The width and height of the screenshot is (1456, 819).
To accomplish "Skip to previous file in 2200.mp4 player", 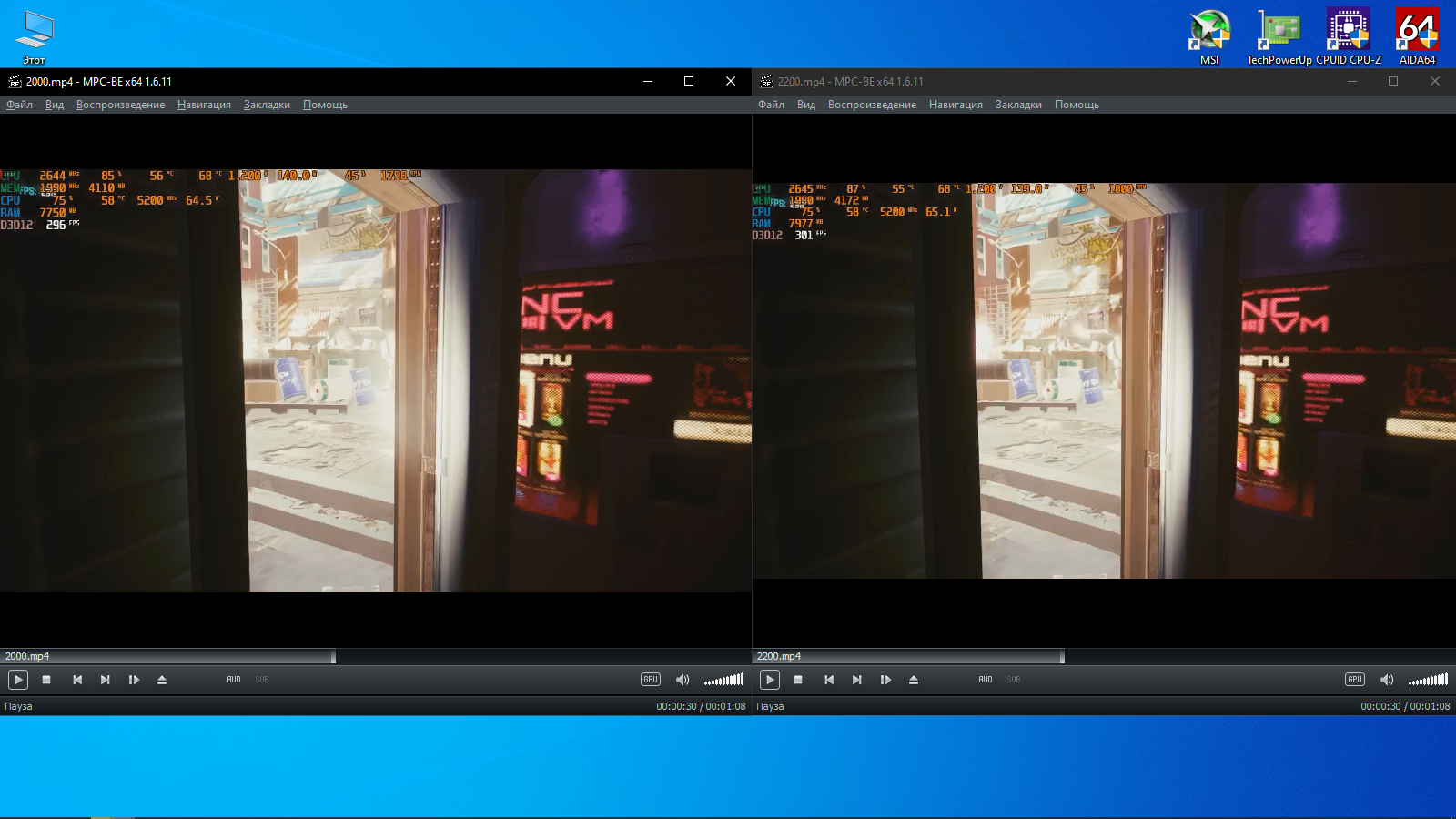I will click(829, 680).
